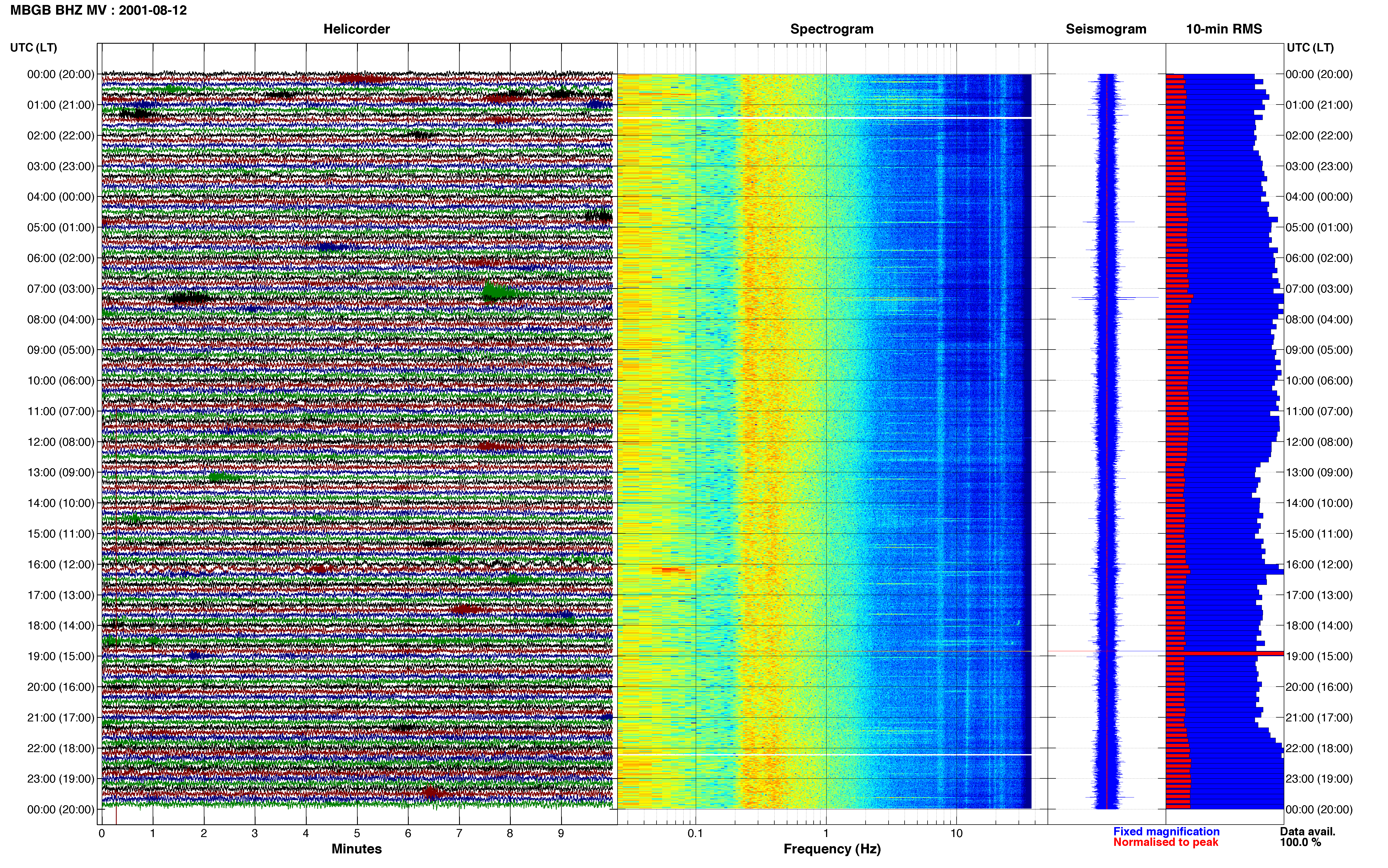Click frequency tick label '10'
The height and width of the screenshot is (868, 1388).
[x=956, y=833]
